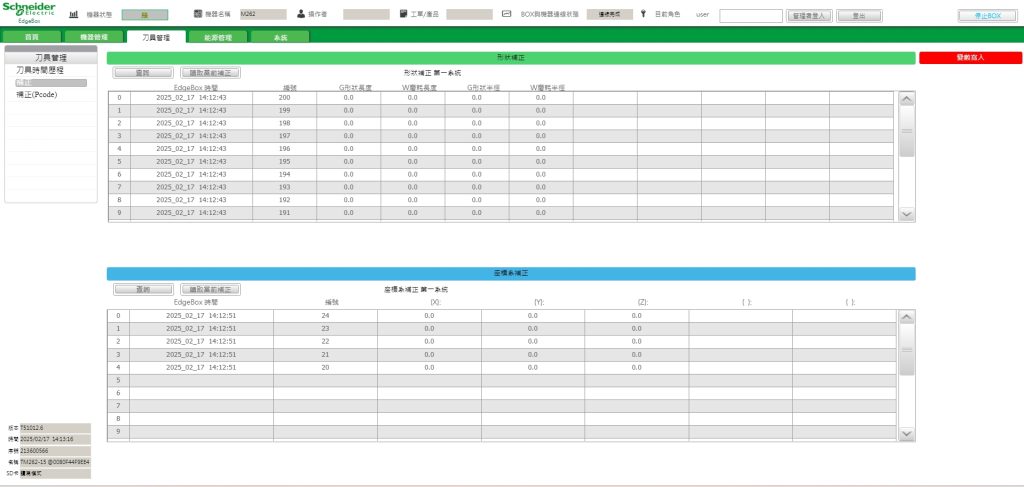Open 補正(Pcode) in the sidebar

pyautogui.click(x=37, y=95)
